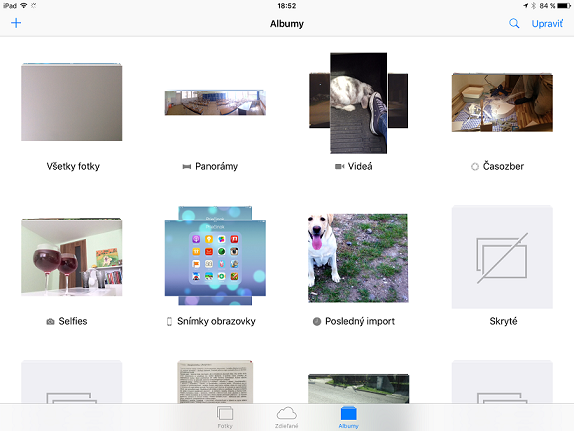Click the panorama icon beside Panorámy
The height and width of the screenshot is (431, 574).
(187, 167)
